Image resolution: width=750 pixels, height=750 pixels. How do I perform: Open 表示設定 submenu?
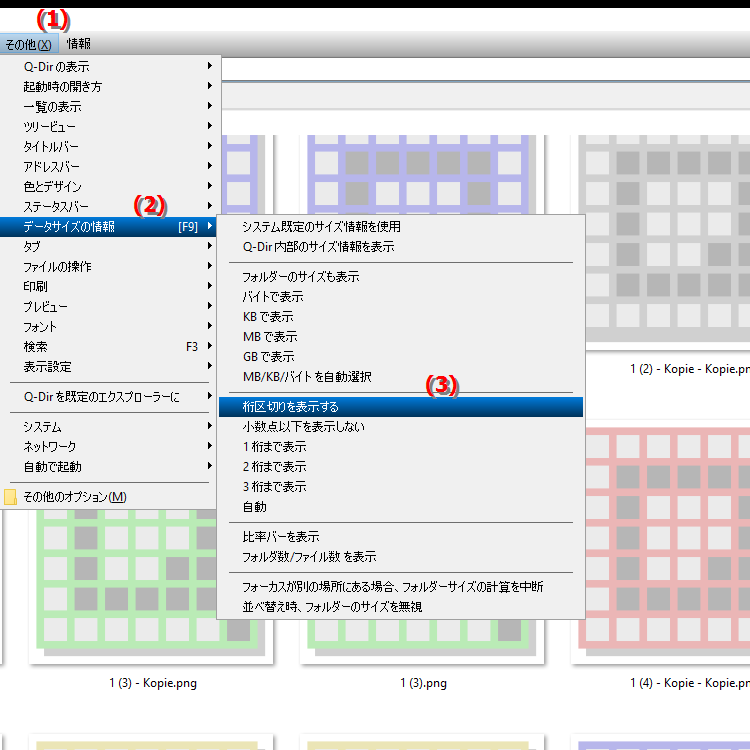pos(110,367)
